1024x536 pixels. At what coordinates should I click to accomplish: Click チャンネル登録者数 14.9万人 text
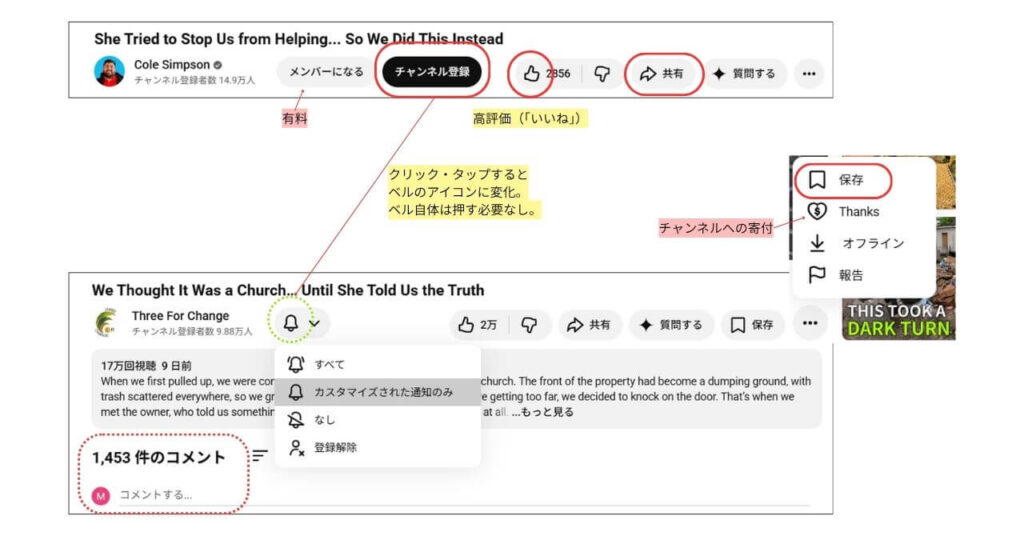click(195, 80)
